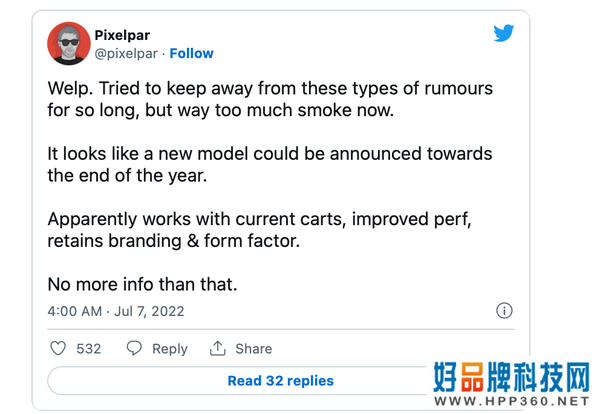
Task: Click the 'Apparently works with current carts' paragraph
Action: (259, 230)
